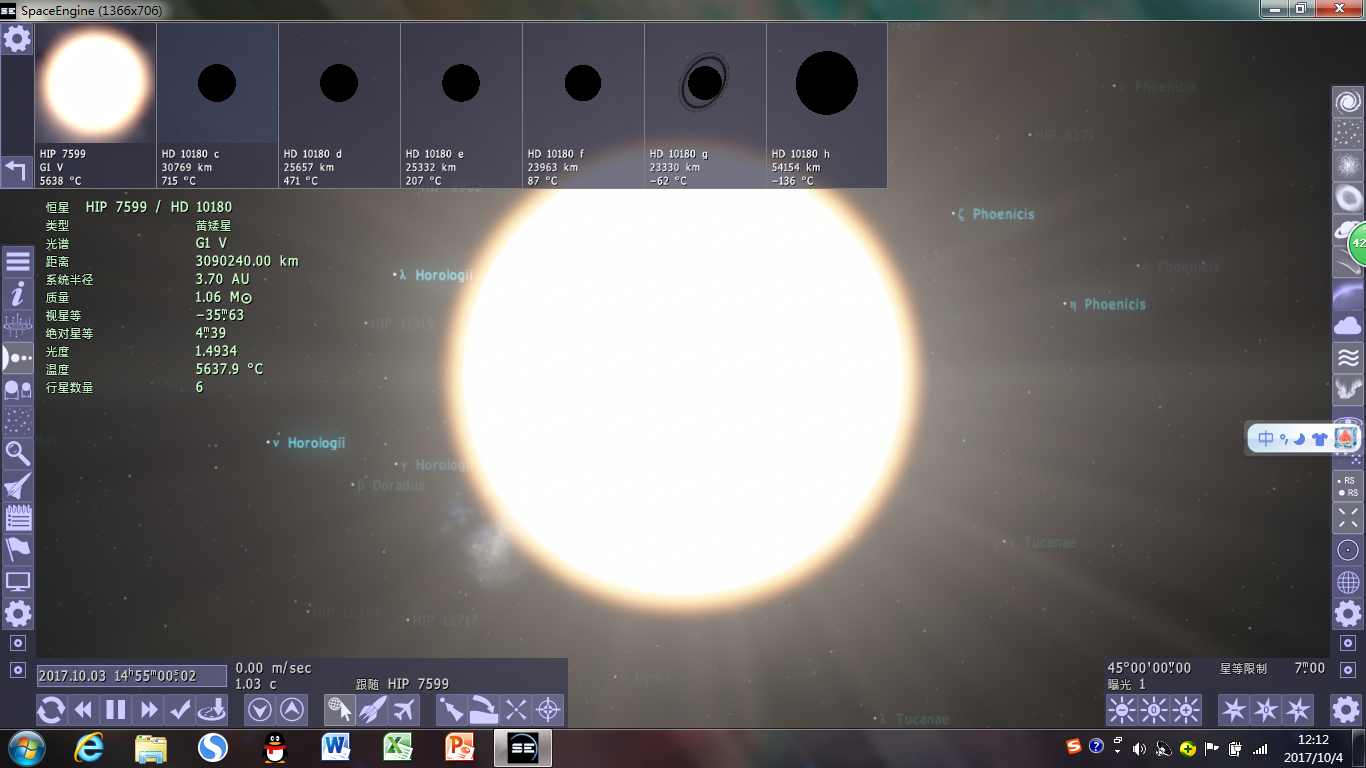Click the back arrow in the system browser

click(x=17, y=170)
